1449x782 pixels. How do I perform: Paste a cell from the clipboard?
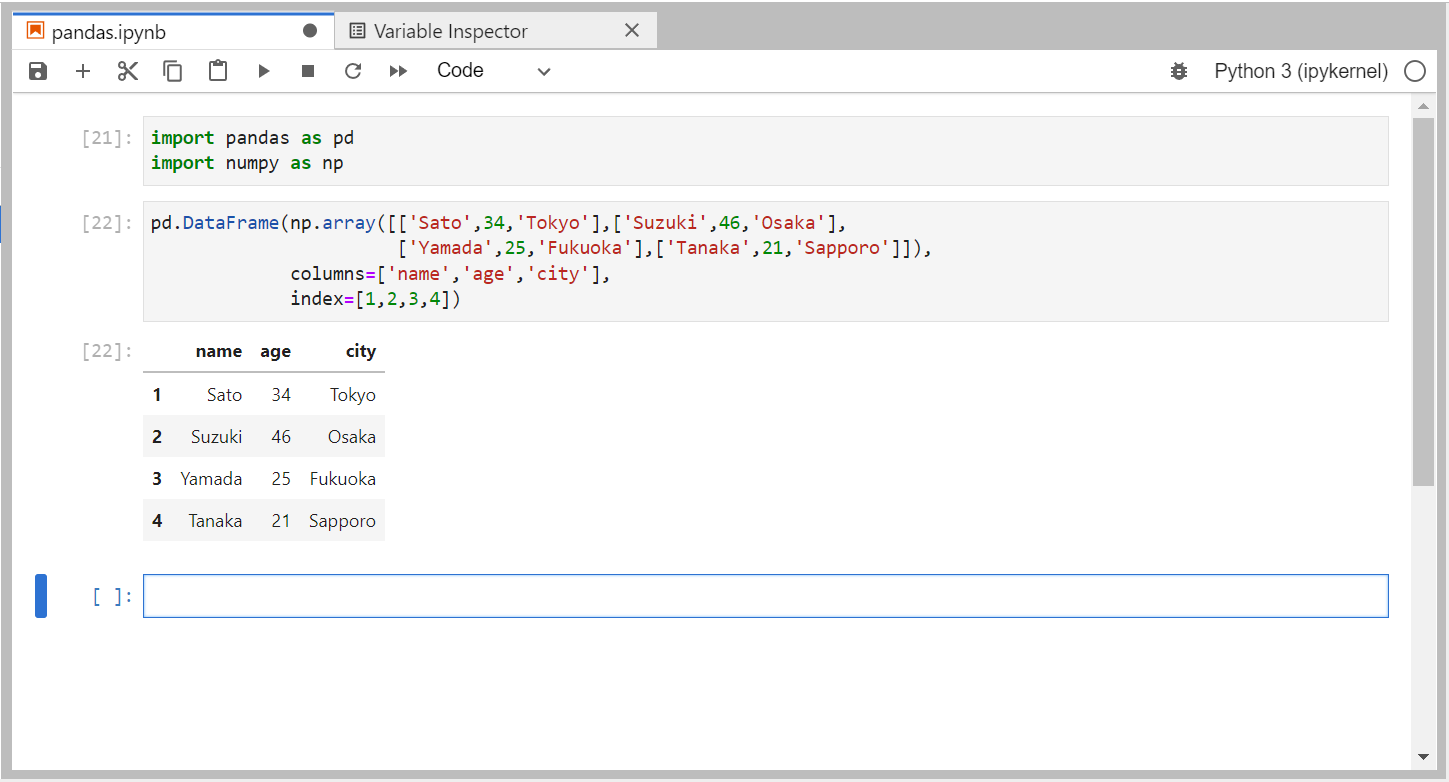pyautogui.click(x=217, y=70)
